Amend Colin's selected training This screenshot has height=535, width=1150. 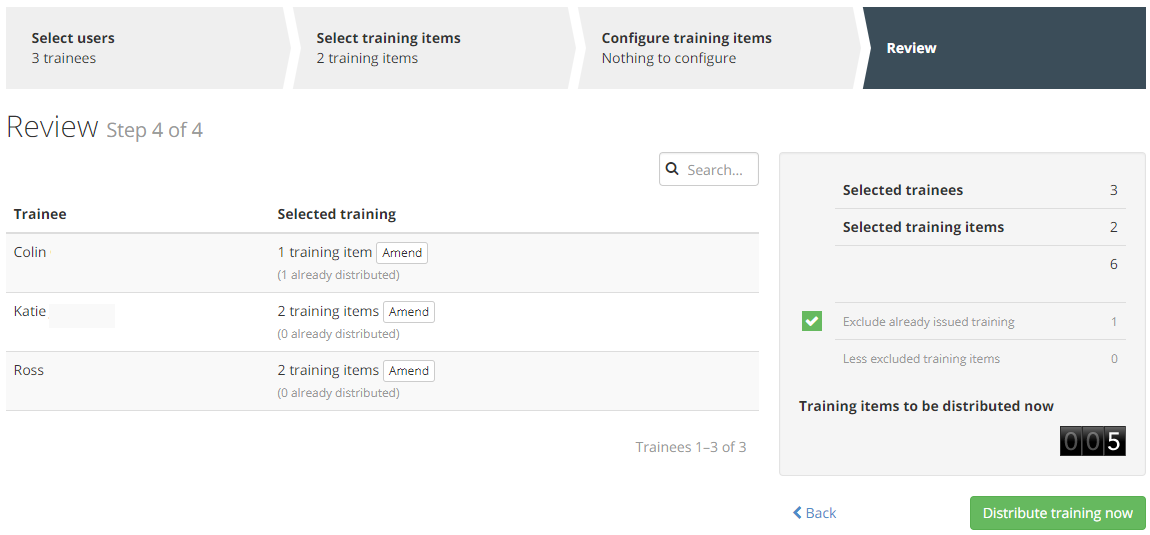click(402, 252)
